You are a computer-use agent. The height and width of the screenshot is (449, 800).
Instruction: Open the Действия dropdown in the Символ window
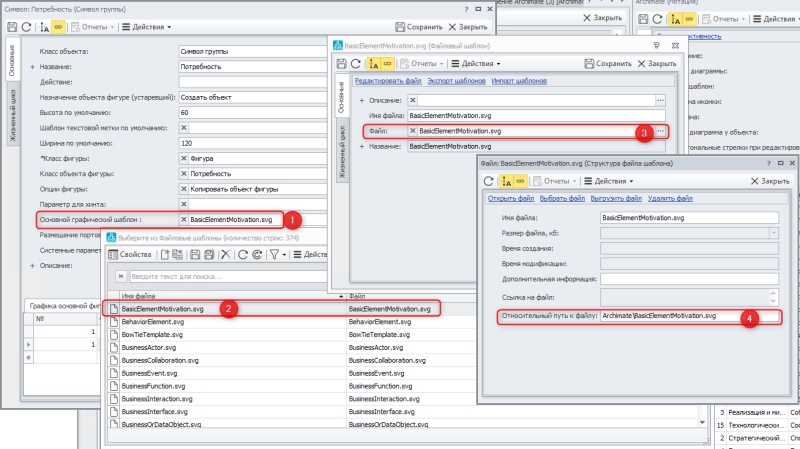149,27
